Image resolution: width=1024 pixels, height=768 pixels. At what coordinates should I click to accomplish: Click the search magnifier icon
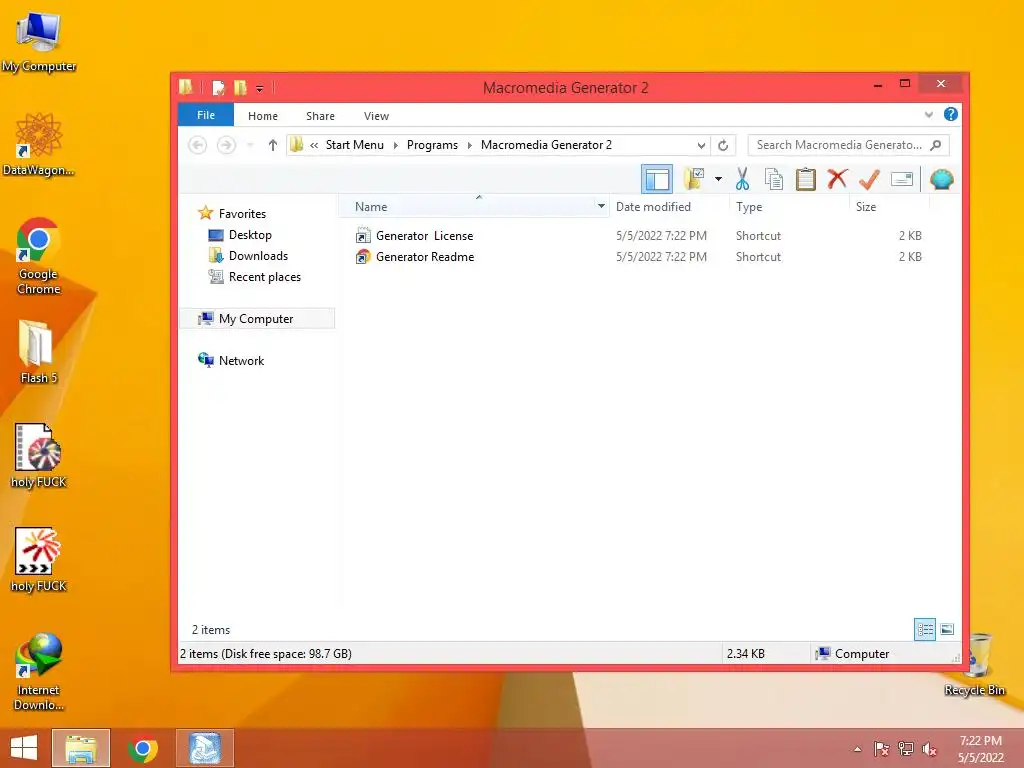pyautogui.click(x=936, y=145)
